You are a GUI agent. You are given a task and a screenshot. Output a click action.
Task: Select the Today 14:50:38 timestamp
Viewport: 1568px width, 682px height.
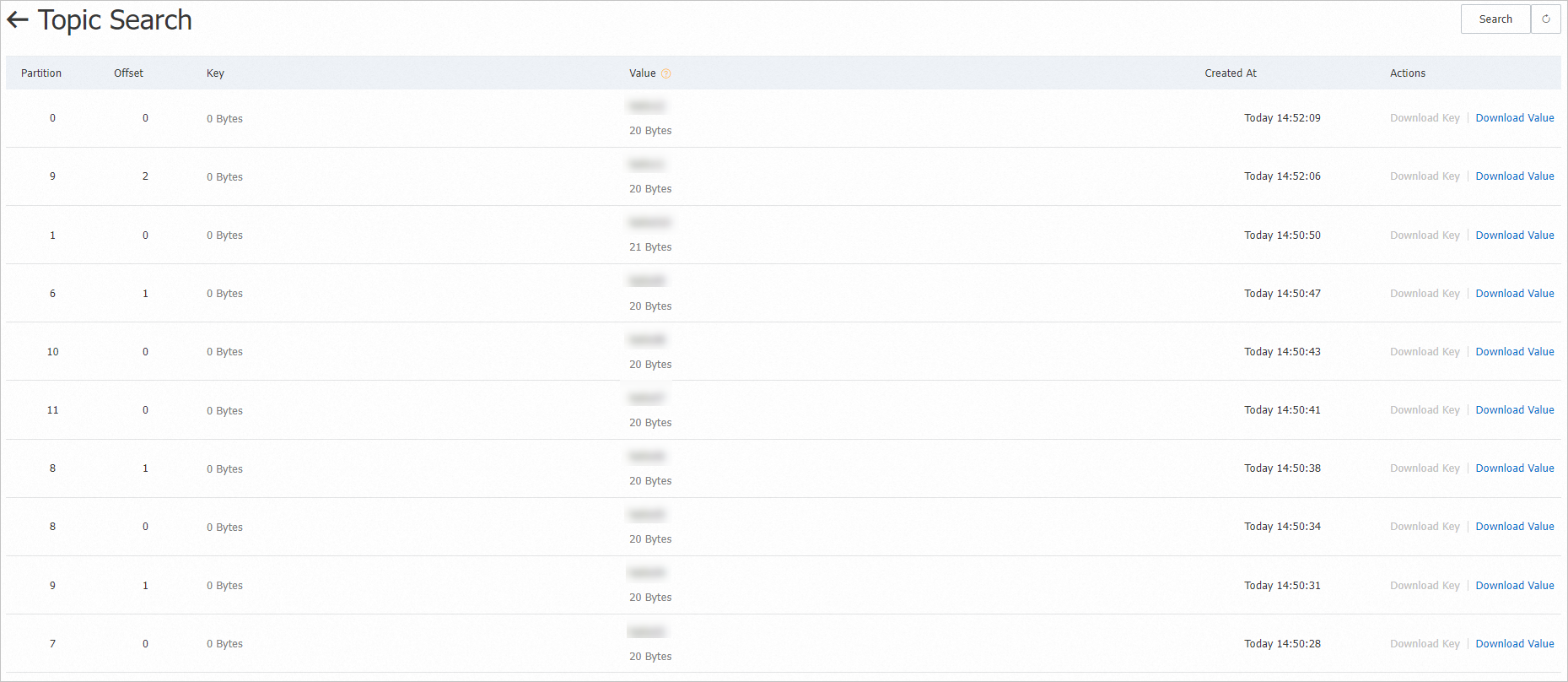point(1282,468)
